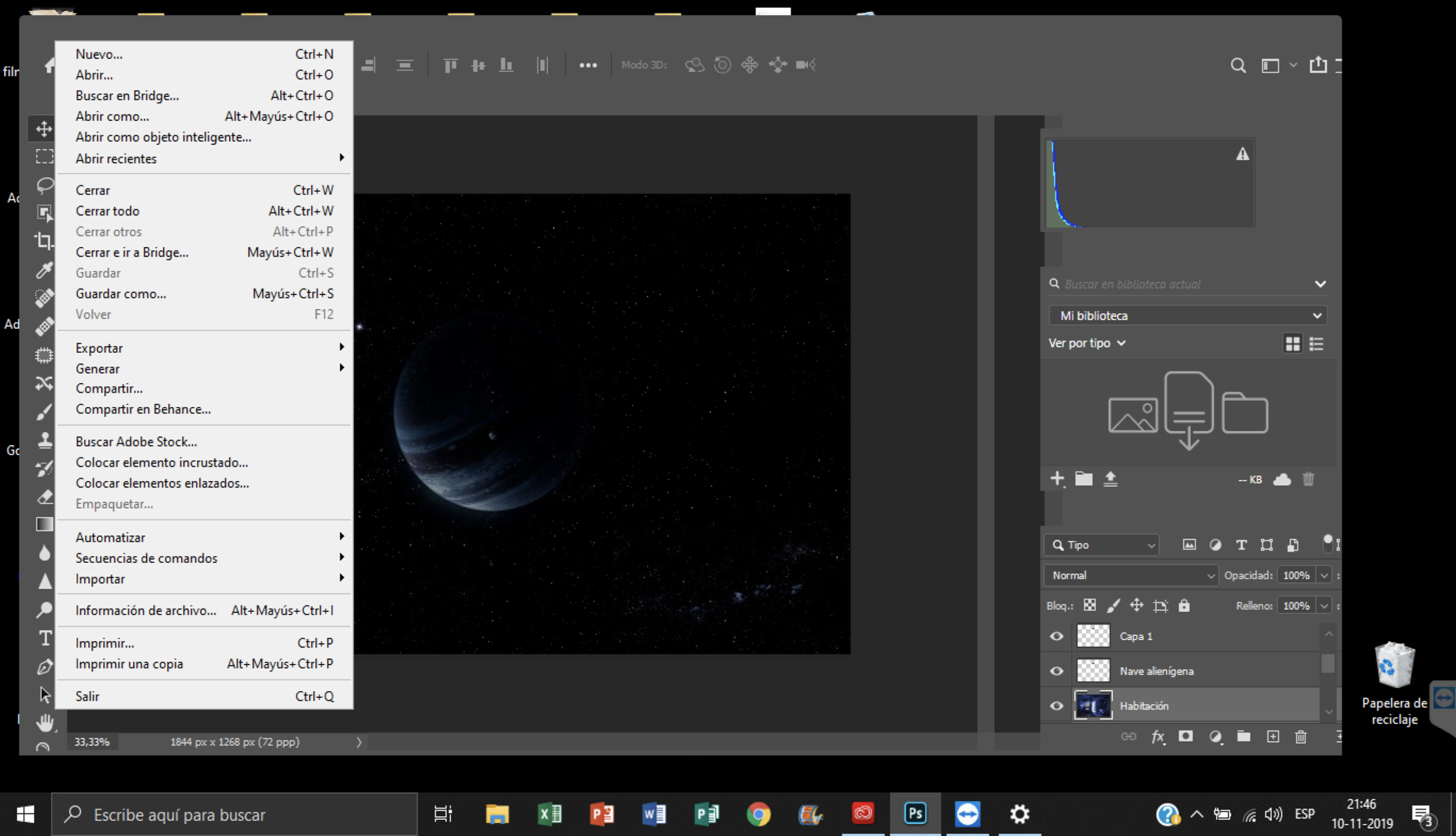Open the Normal blending mode dropdown
The width and height of the screenshot is (1456, 836).
pos(1130,575)
